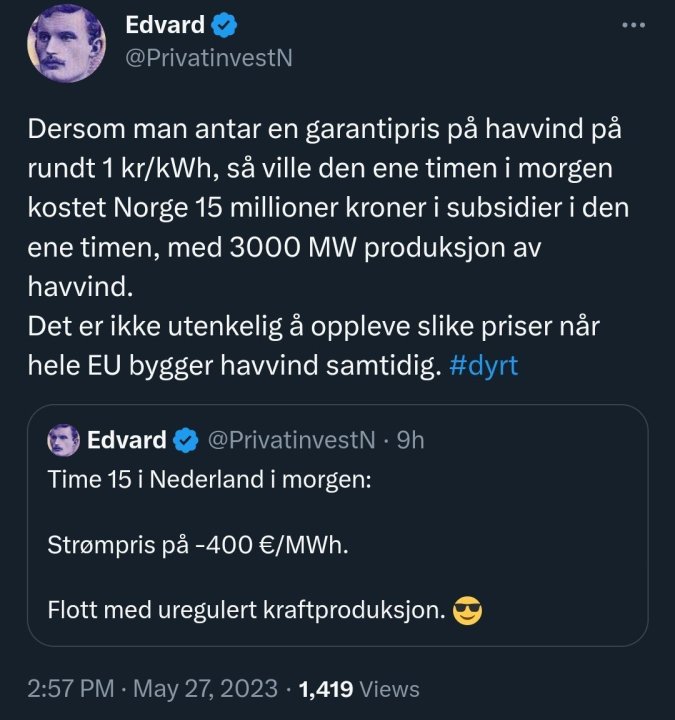The image size is (675, 720).
Task: Click the blue verified badge beside the top Edvard name
Action: 225,23
